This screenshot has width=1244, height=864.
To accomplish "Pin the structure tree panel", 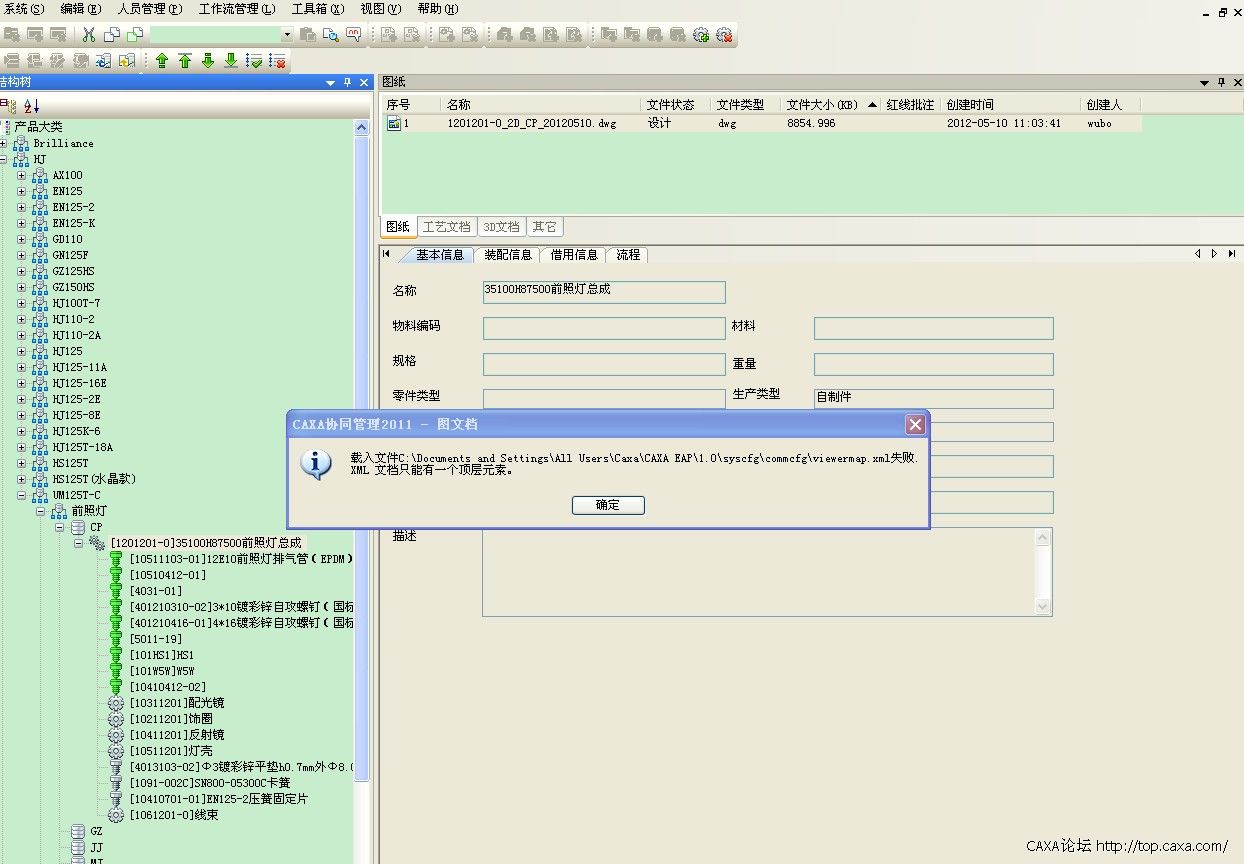I will [x=347, y=83].
